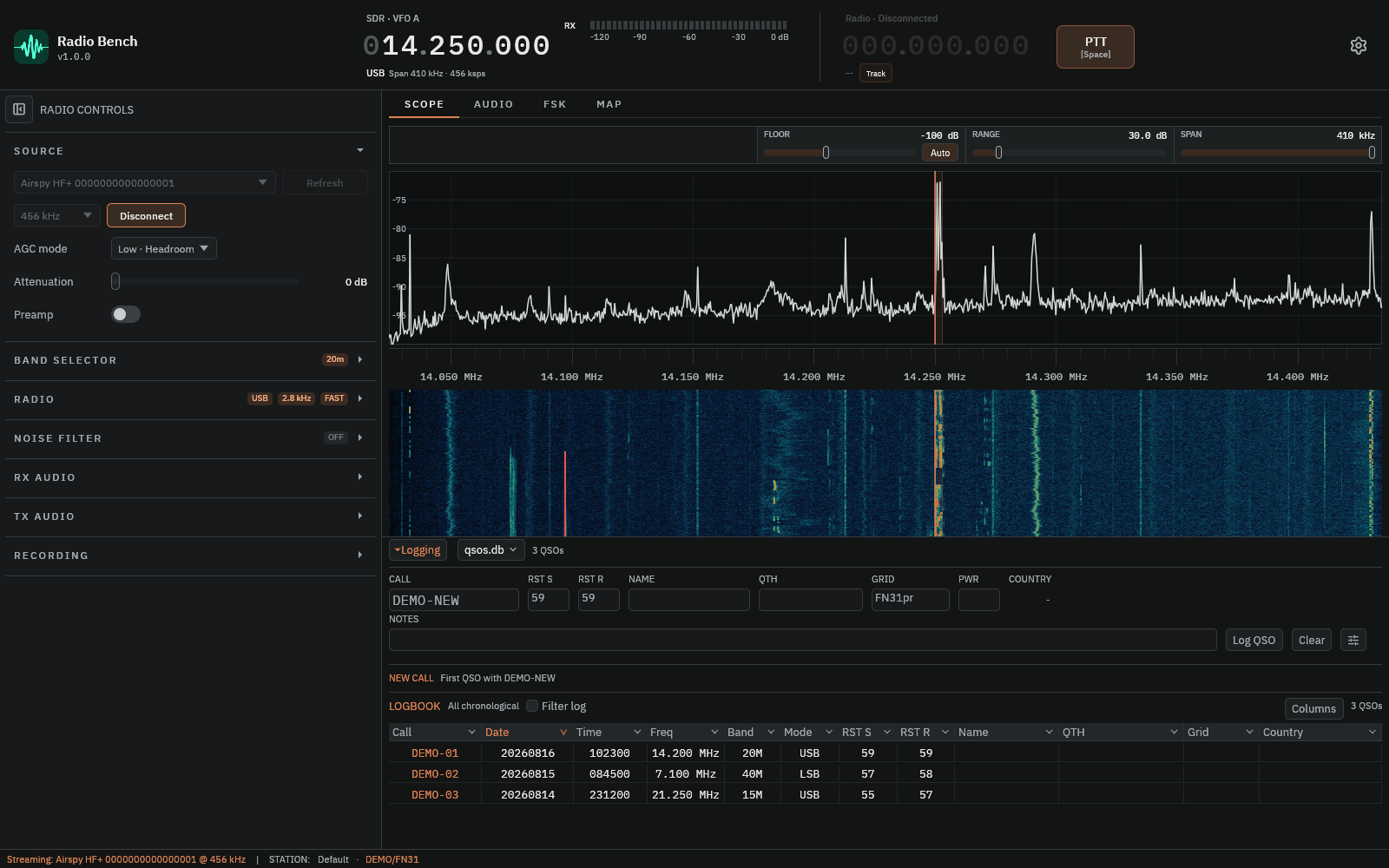Screen dimensions: 1389x868
Task: Focus the NOTES input field
Action: tap(803, 640)
